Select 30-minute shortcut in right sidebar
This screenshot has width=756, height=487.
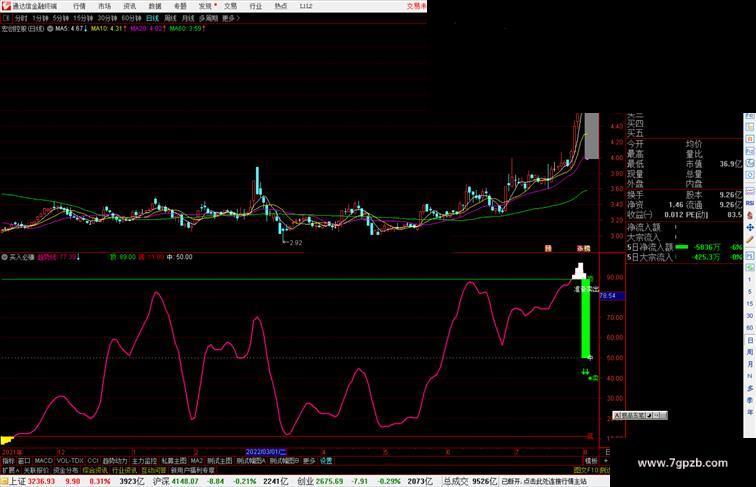click(x=750, y=316)
